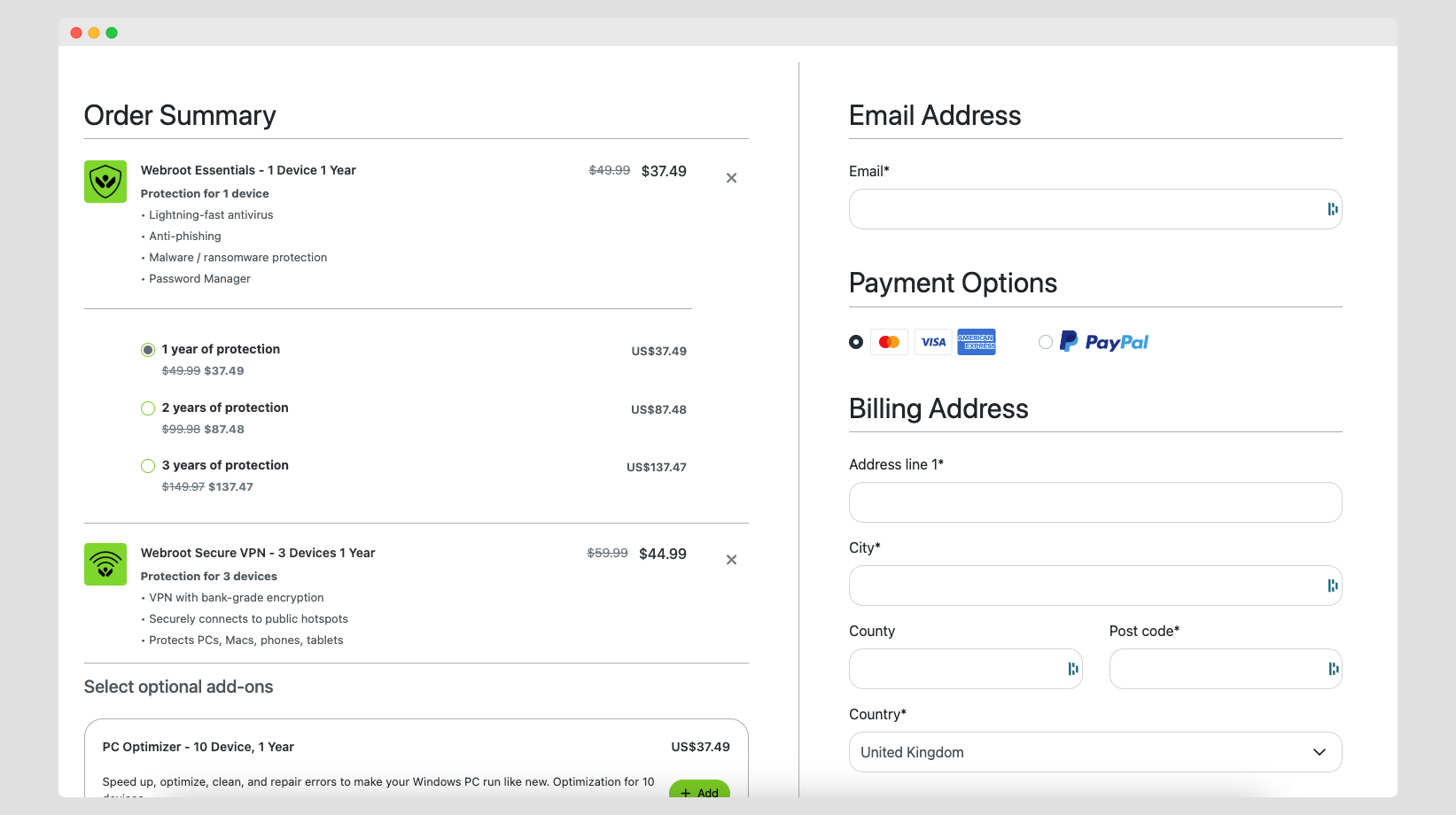Click the Webroot Essentials shield product icon

tap(105, 182)
